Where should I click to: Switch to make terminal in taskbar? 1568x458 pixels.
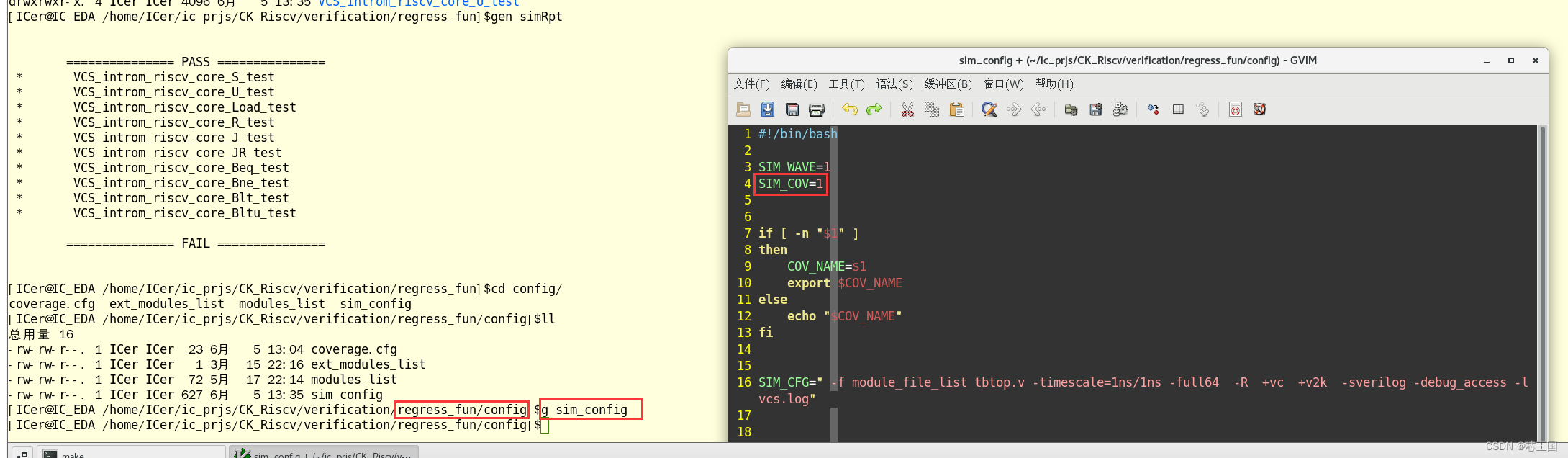tap(131, 452)
